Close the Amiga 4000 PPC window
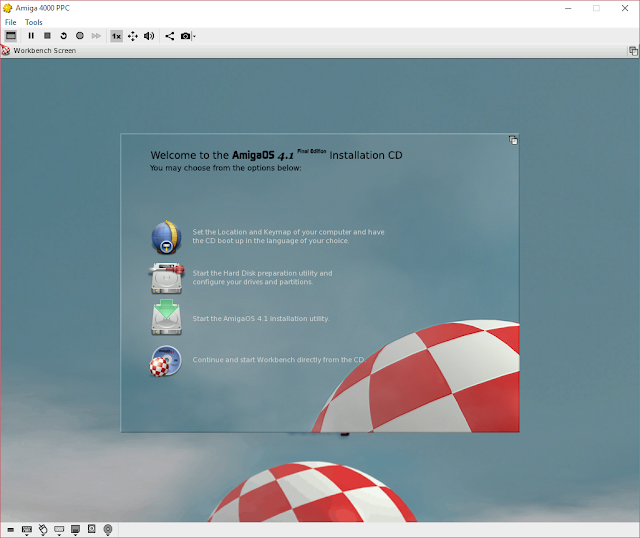 point(625,8)
